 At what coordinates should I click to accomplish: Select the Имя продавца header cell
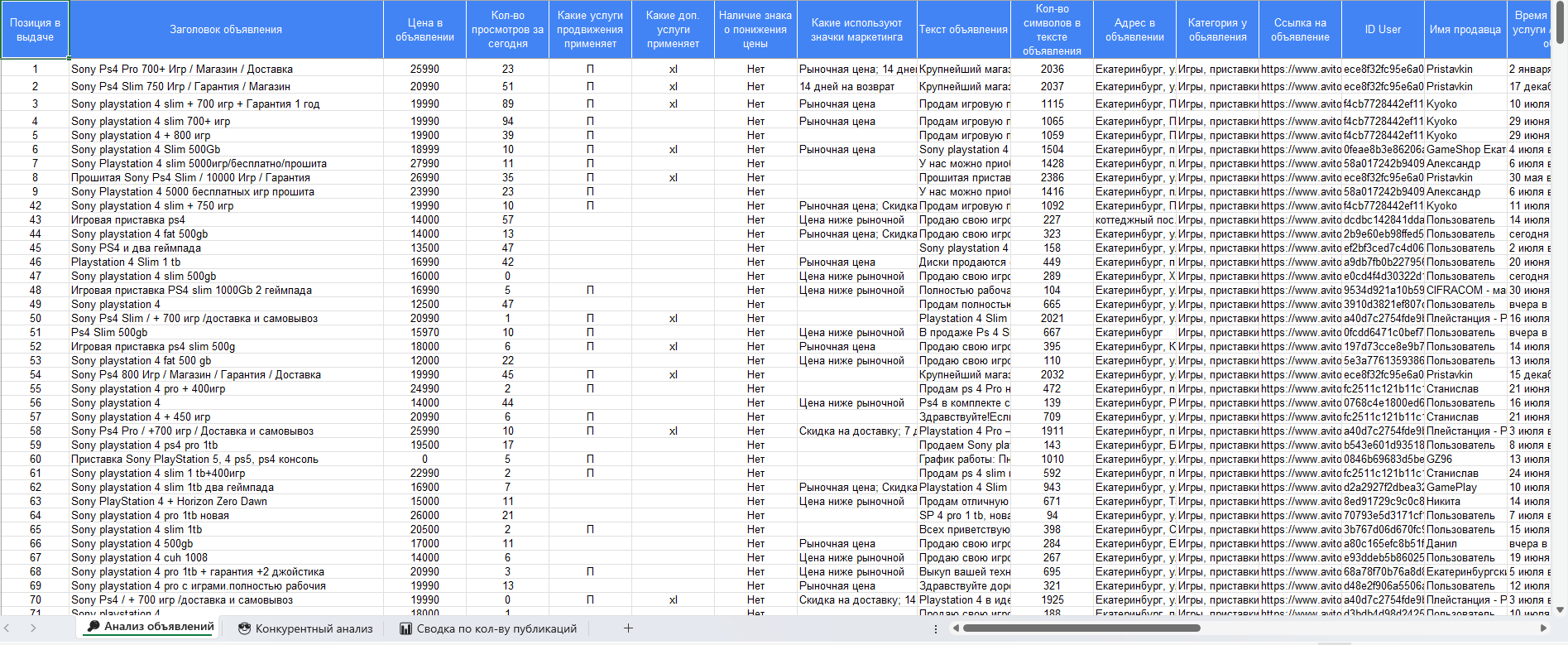pos(1465,30)
